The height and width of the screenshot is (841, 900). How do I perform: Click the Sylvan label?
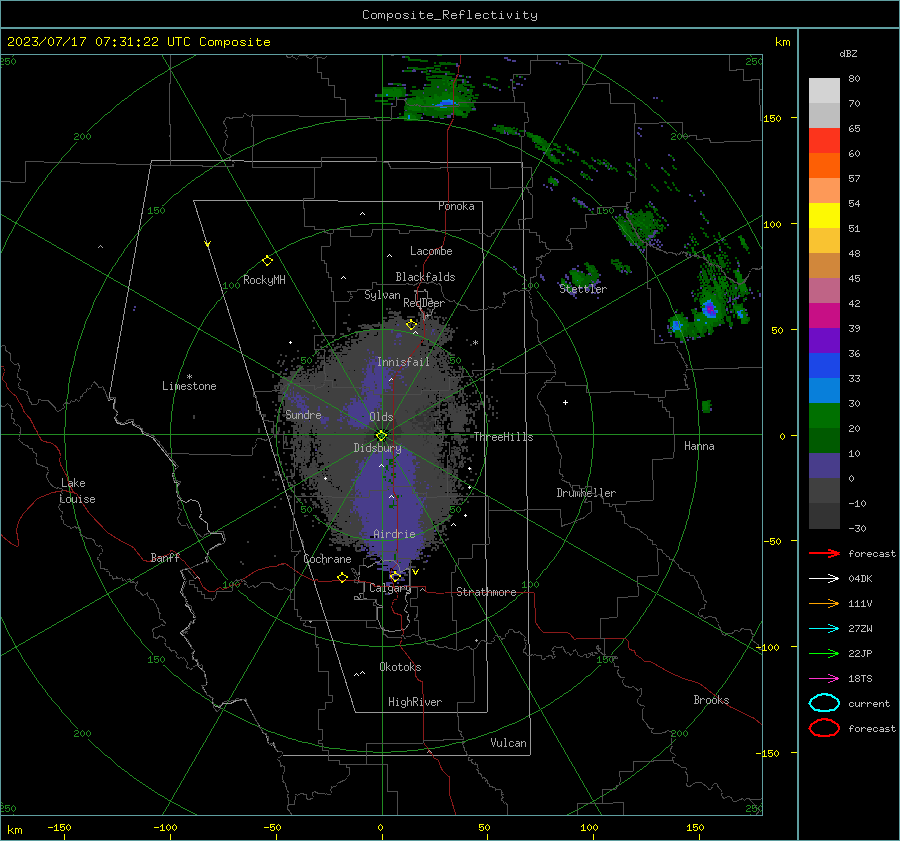(382, 295)
